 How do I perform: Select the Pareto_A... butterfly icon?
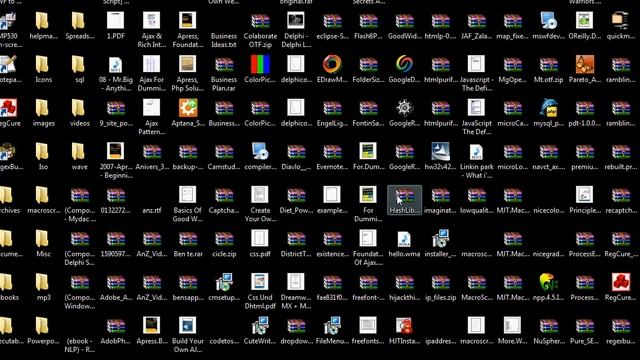(584, 64)
